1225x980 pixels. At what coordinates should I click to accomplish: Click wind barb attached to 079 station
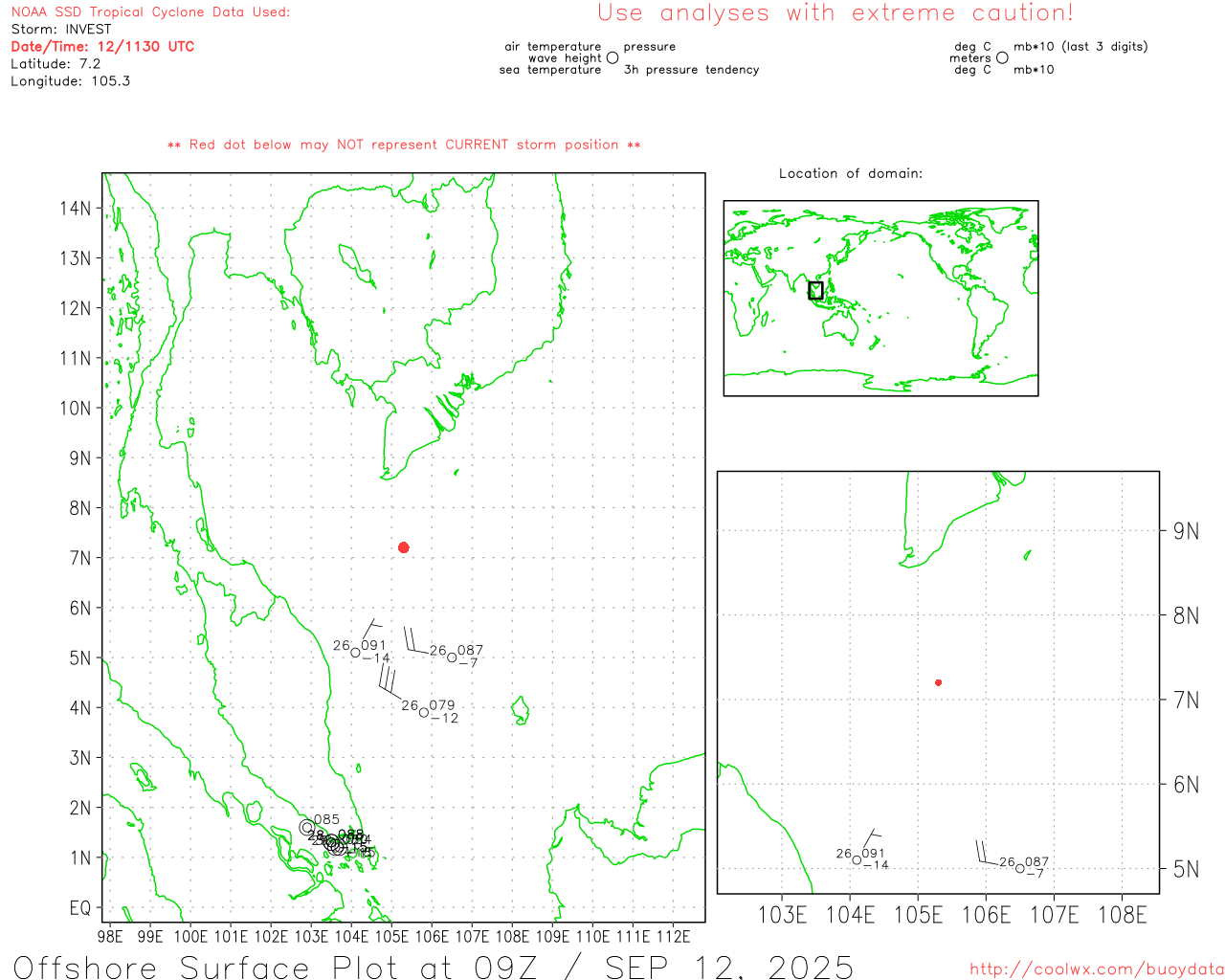tap(390, 683)
